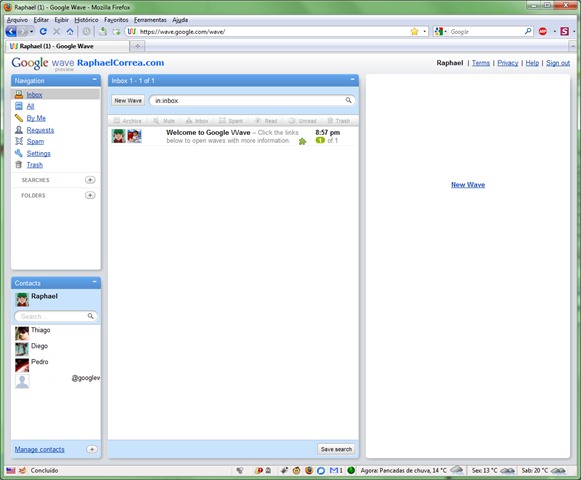Click the search magnifier in Google box
Viewport: 581px width, 480px height.
tap(528, 32)
